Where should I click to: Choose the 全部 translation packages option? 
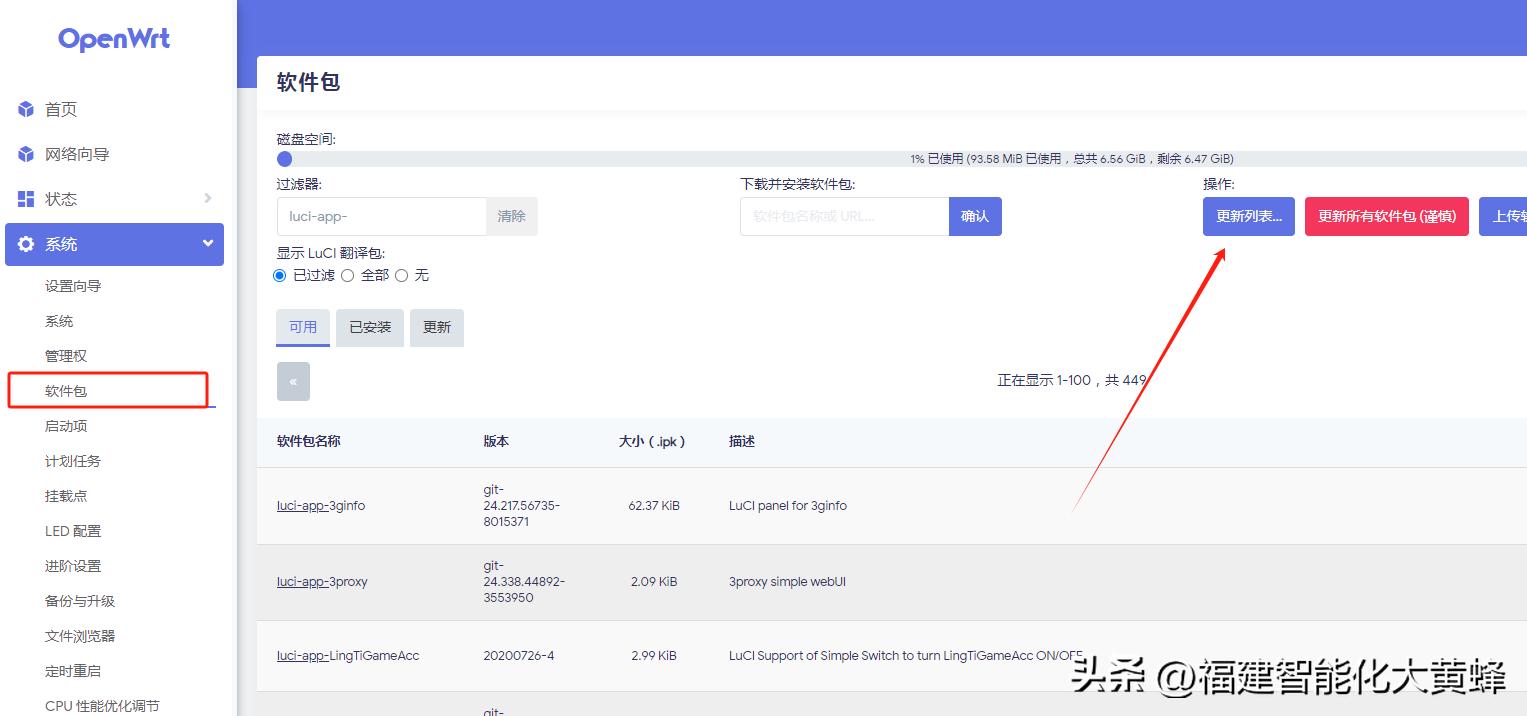[348, 275]
